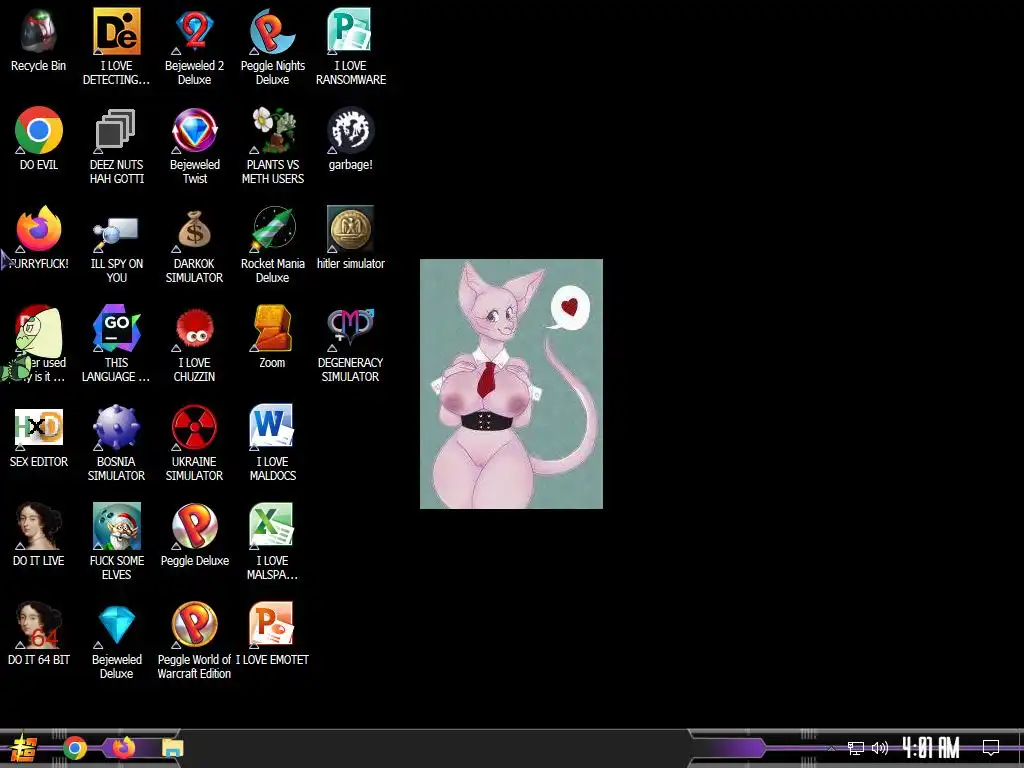Open the golden idol Zoom shortcut

coord(272,328)
